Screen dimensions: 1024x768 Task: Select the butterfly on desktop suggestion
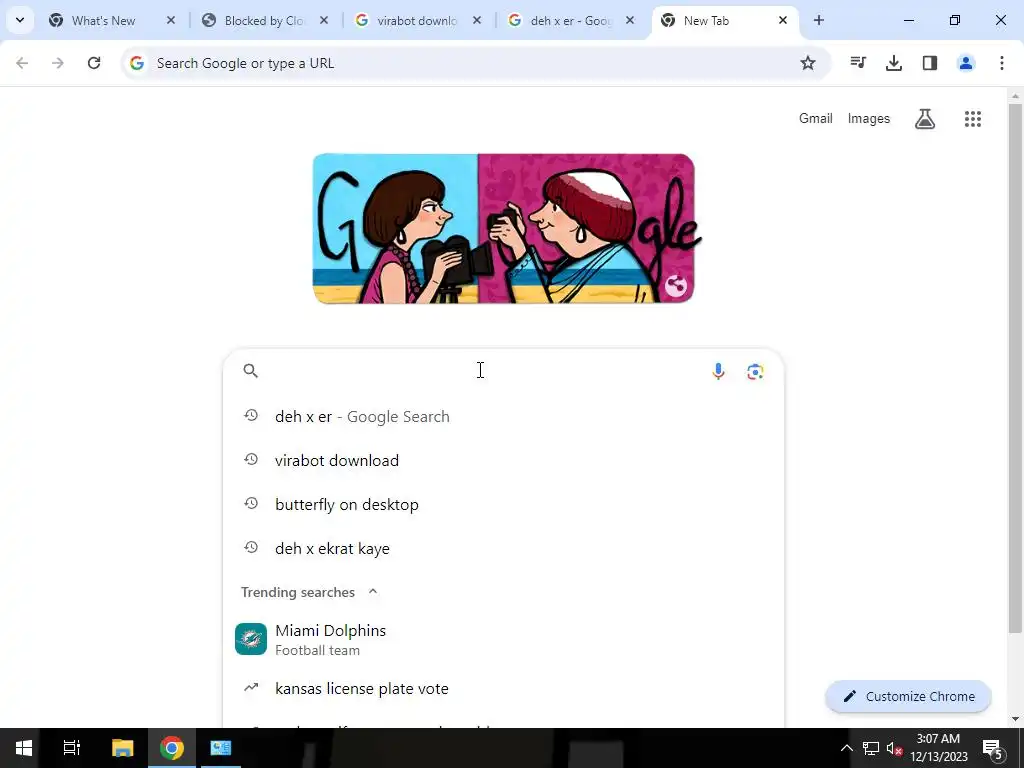[x=504, y=505]
